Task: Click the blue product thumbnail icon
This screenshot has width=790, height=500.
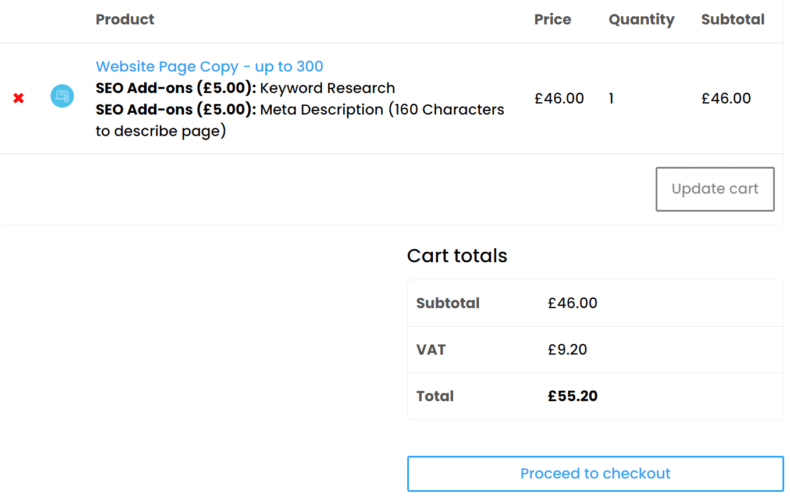Action: (x=62, y=97)
